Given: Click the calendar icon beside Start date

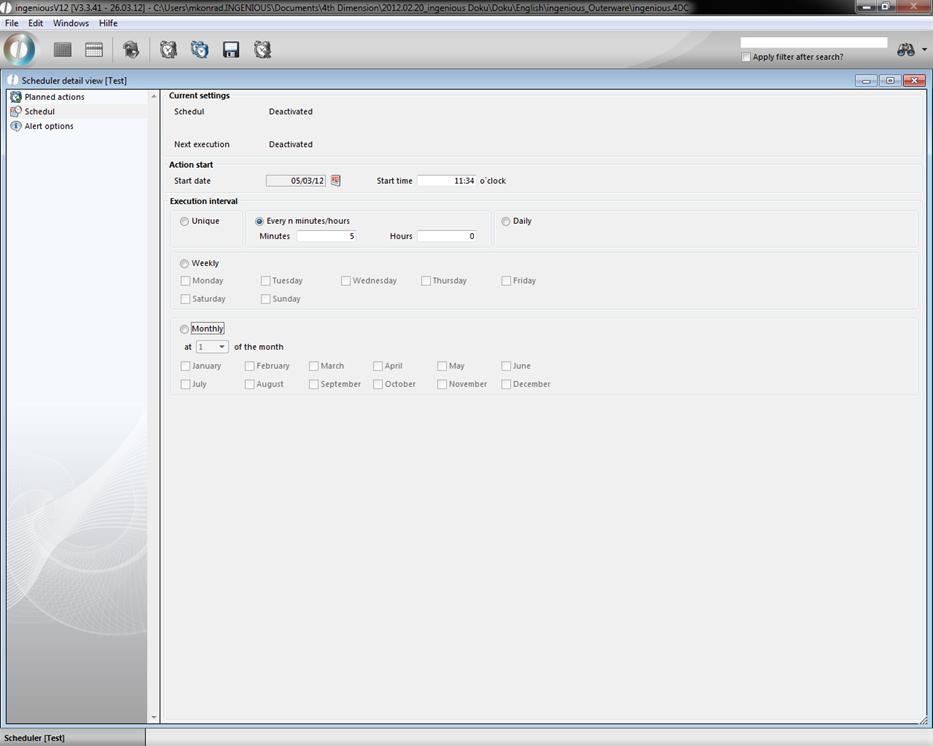Looking at the screenshot, I should (336, 181).
